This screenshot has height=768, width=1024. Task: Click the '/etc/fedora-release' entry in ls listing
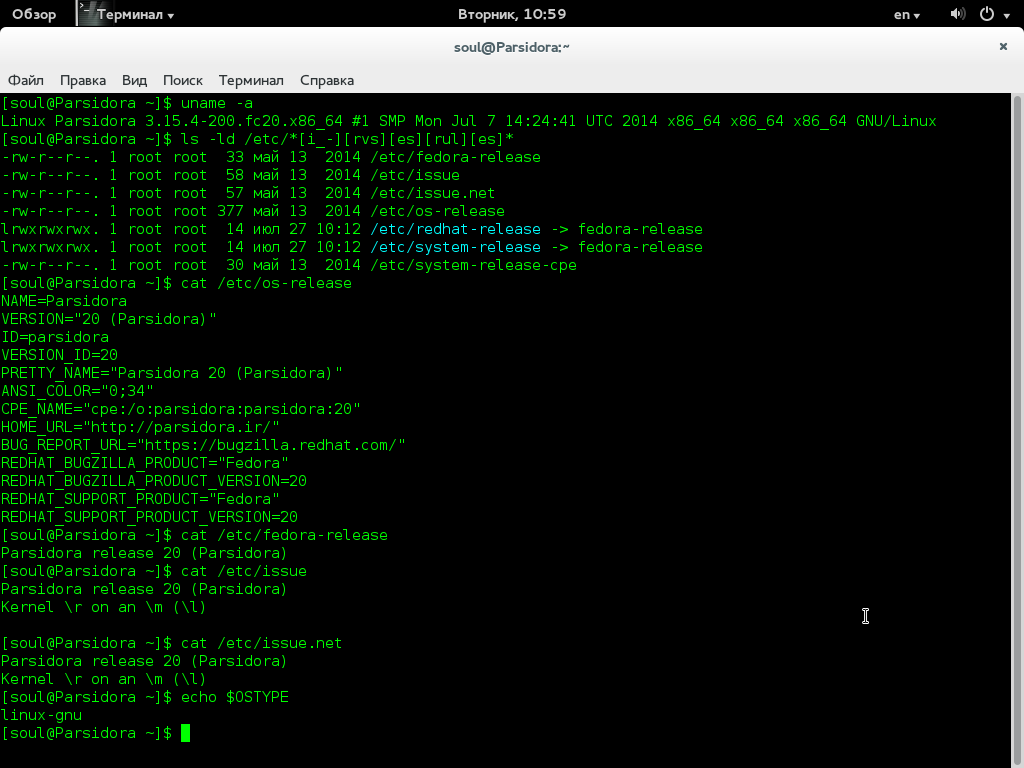coord(455,157)
